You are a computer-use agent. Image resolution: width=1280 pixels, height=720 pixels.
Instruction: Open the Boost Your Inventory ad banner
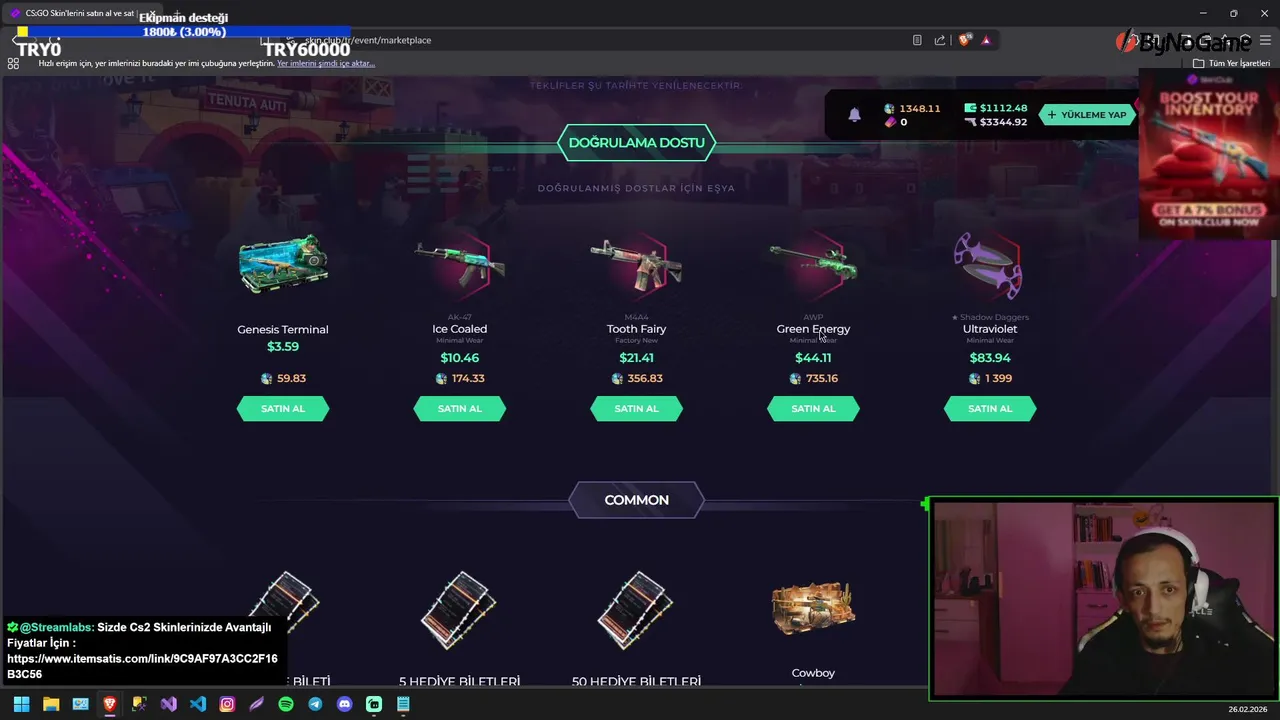click(1209, 154)
